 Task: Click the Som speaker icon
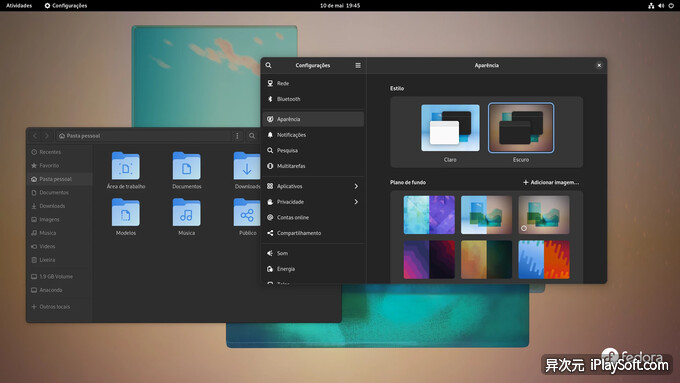[x=270, y=253]
